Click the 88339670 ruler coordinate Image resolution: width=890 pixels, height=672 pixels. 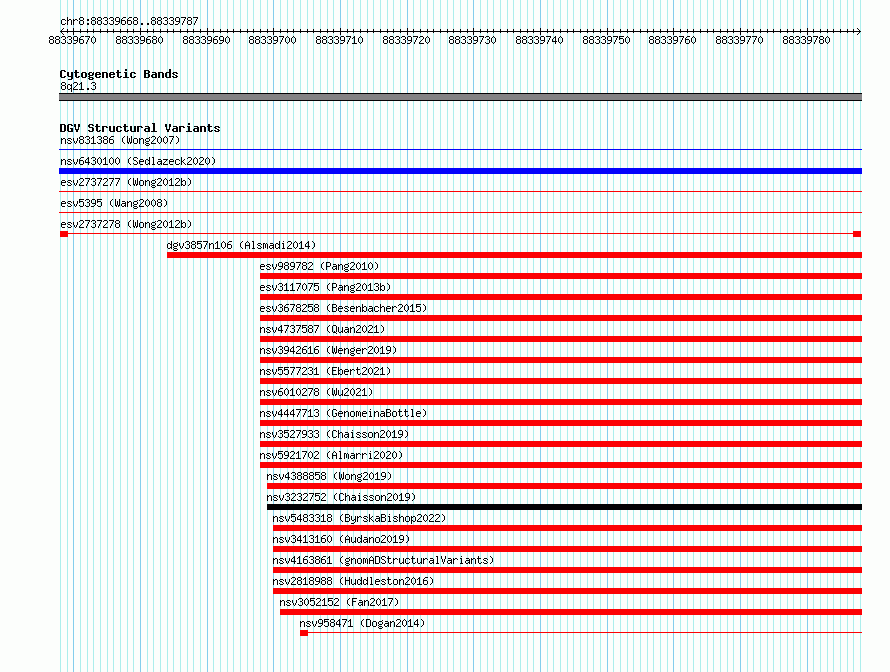73,40
